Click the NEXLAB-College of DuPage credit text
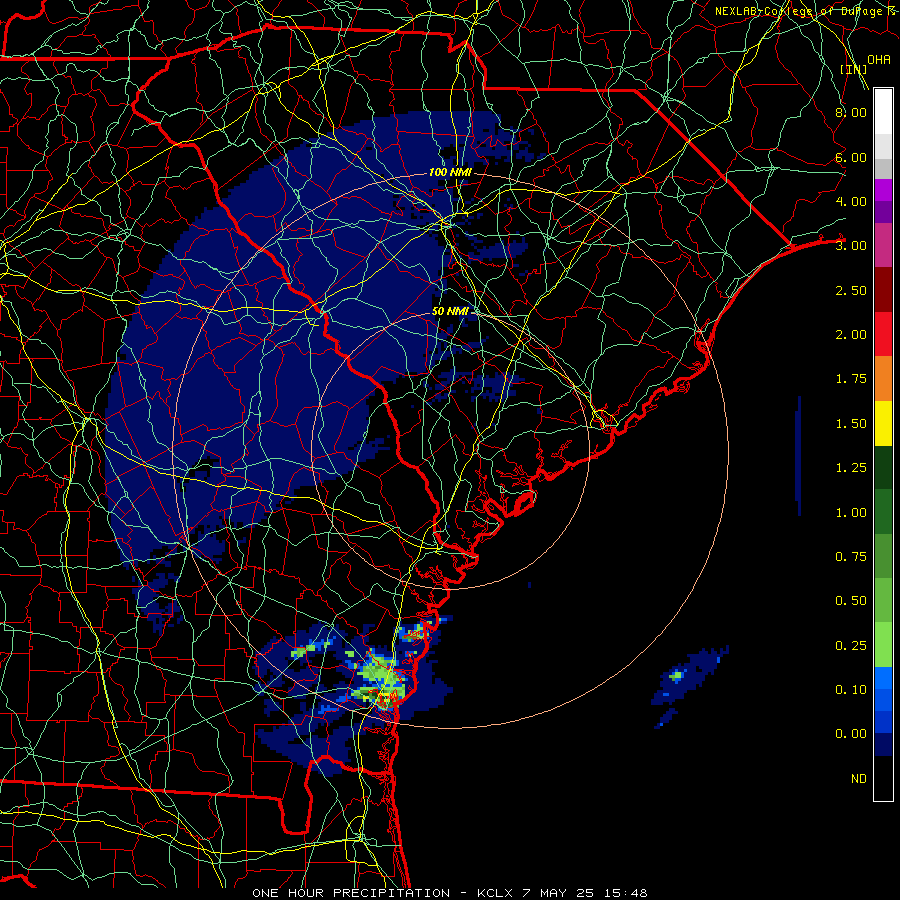 tap(805, 11)
